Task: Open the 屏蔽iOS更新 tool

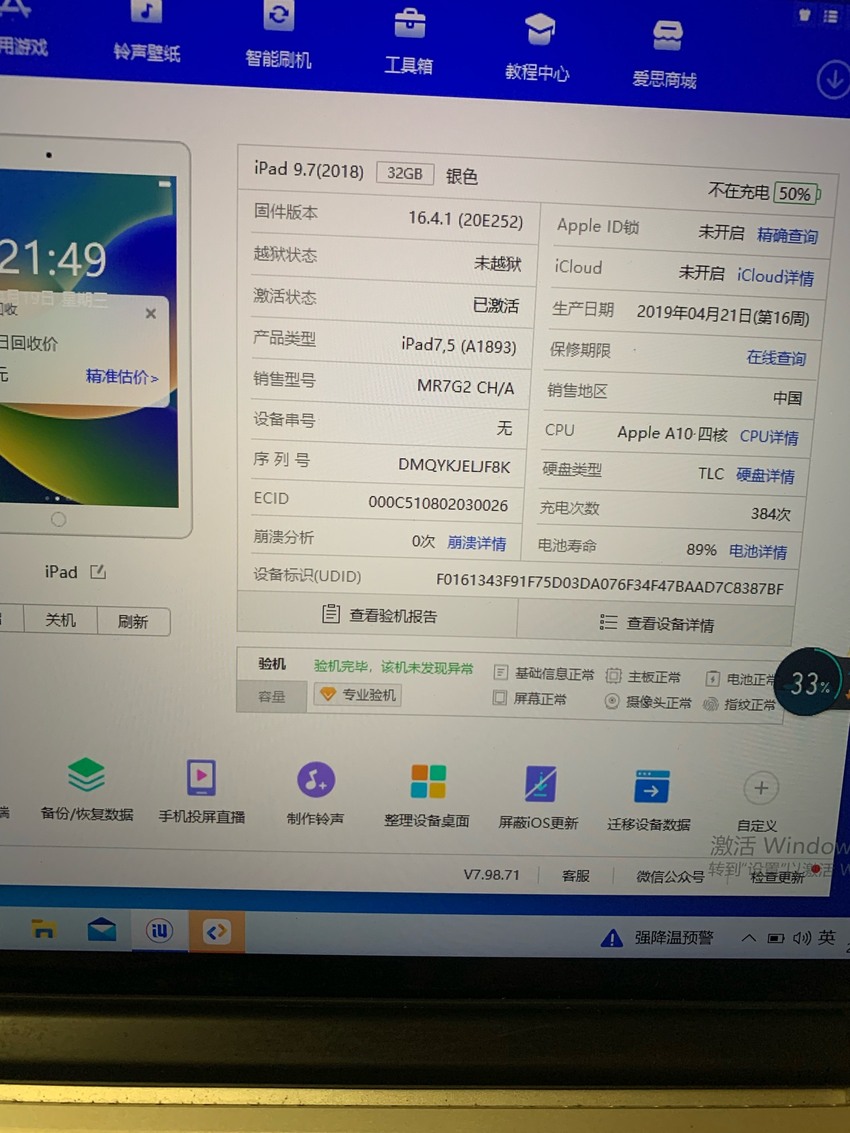Action: pos(538,798)
